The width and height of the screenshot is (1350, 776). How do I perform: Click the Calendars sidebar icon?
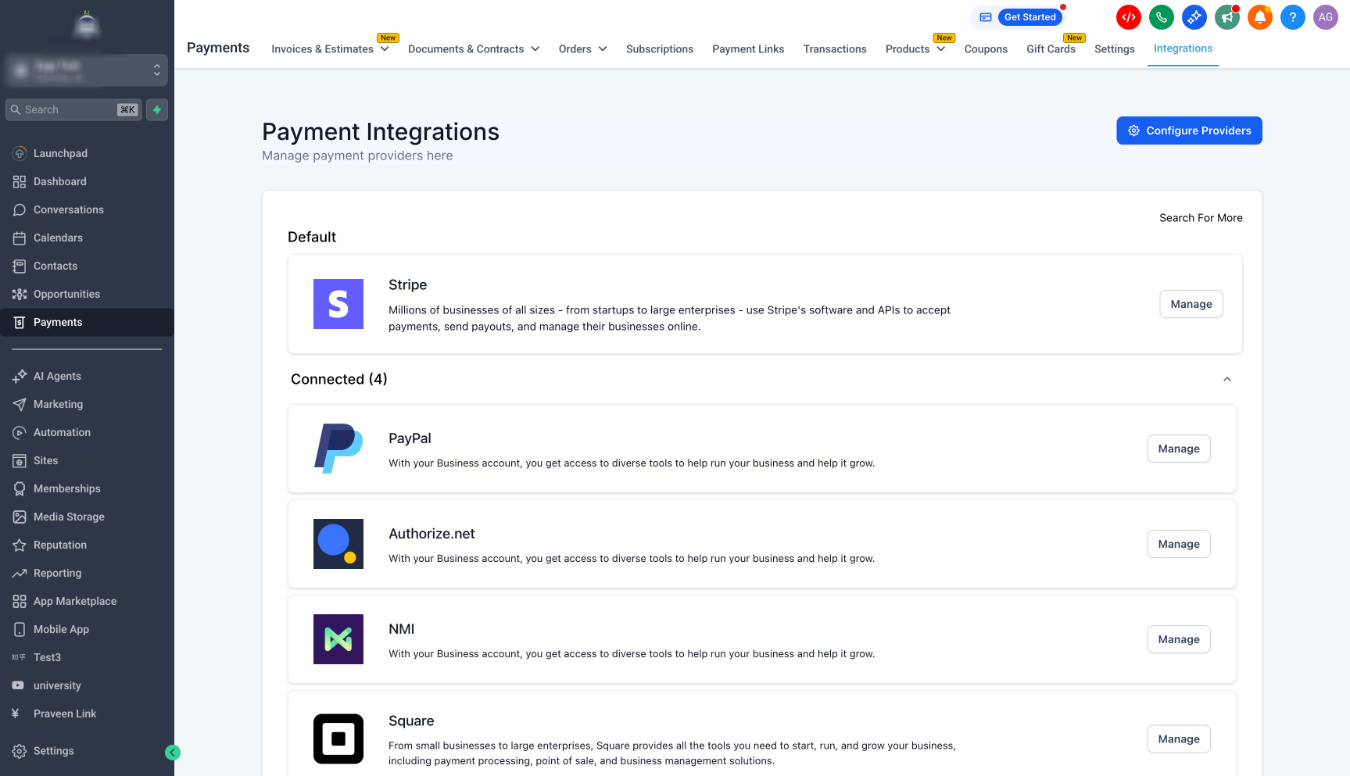pos(19,238)
